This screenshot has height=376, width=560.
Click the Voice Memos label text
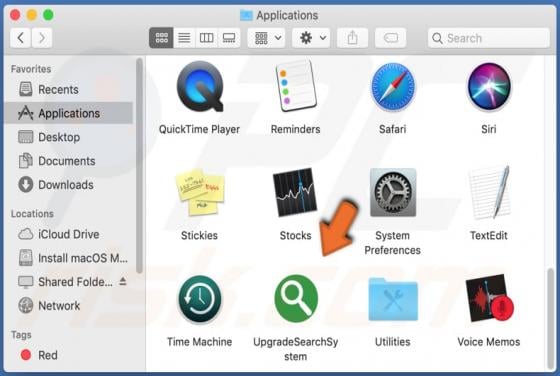pyautogui.click(x=489, y=342)
